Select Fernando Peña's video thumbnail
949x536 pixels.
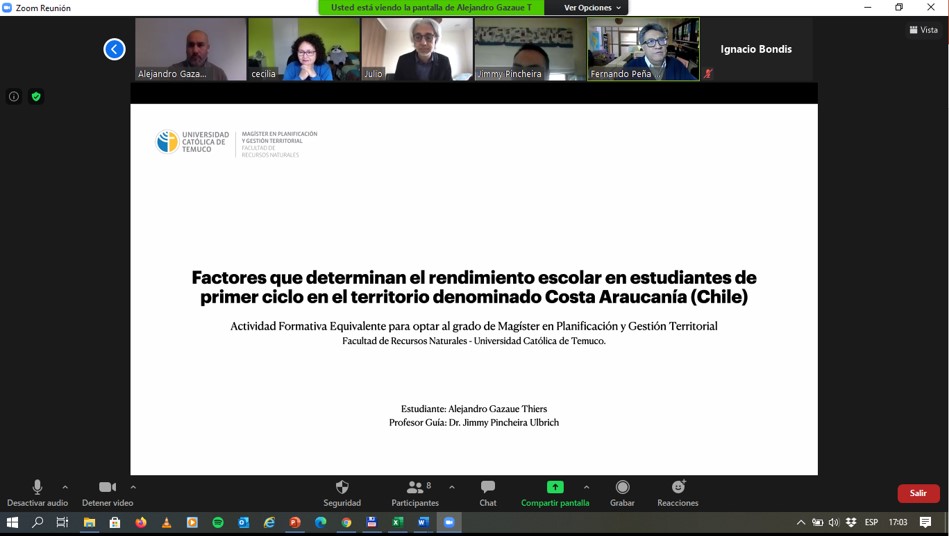click(x=643, y=49)
